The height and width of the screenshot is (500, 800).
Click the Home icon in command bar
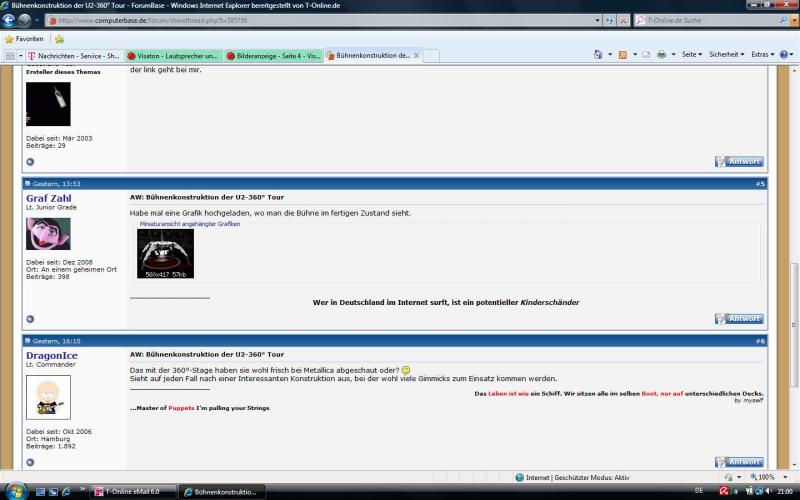pyautogui.click(x=598, y=55)
